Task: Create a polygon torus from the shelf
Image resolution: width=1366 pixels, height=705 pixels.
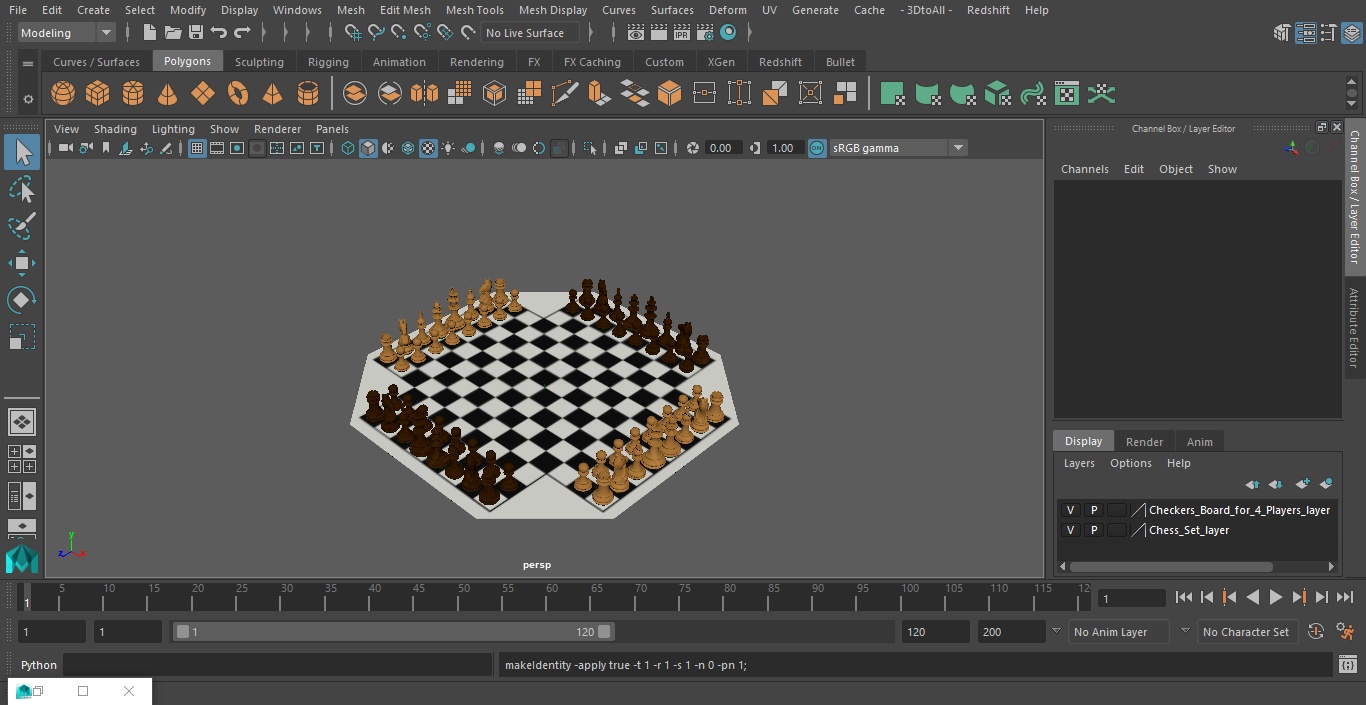Action: pos(238,94)
